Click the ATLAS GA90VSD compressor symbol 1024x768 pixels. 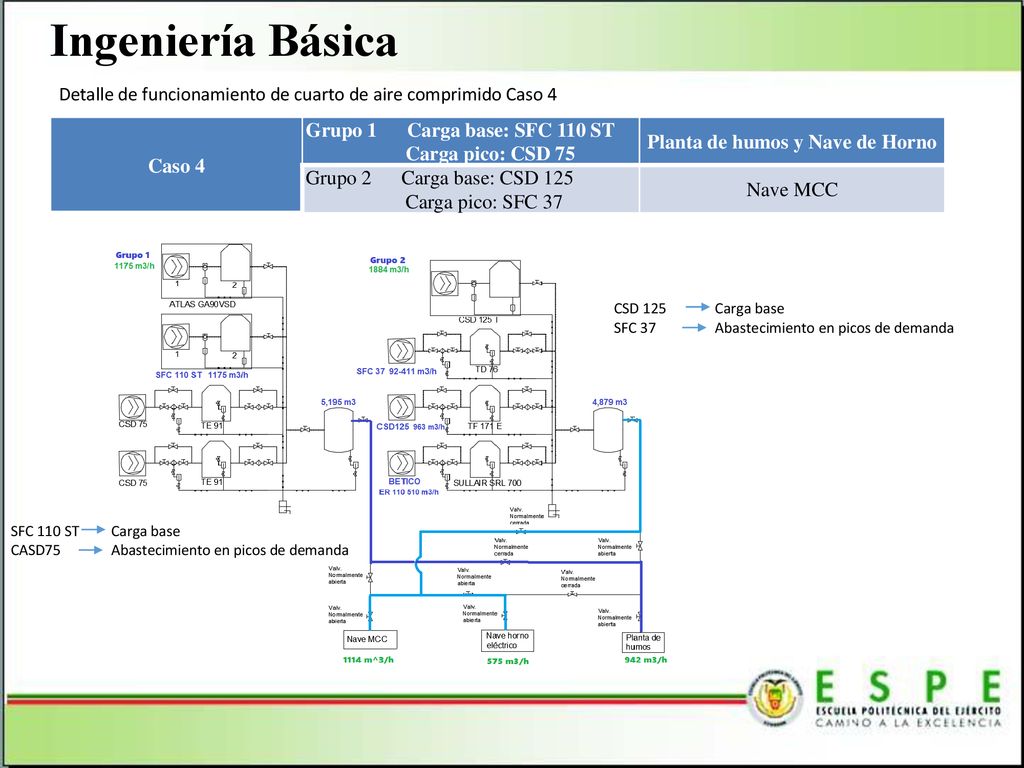[x=176, y=266]
